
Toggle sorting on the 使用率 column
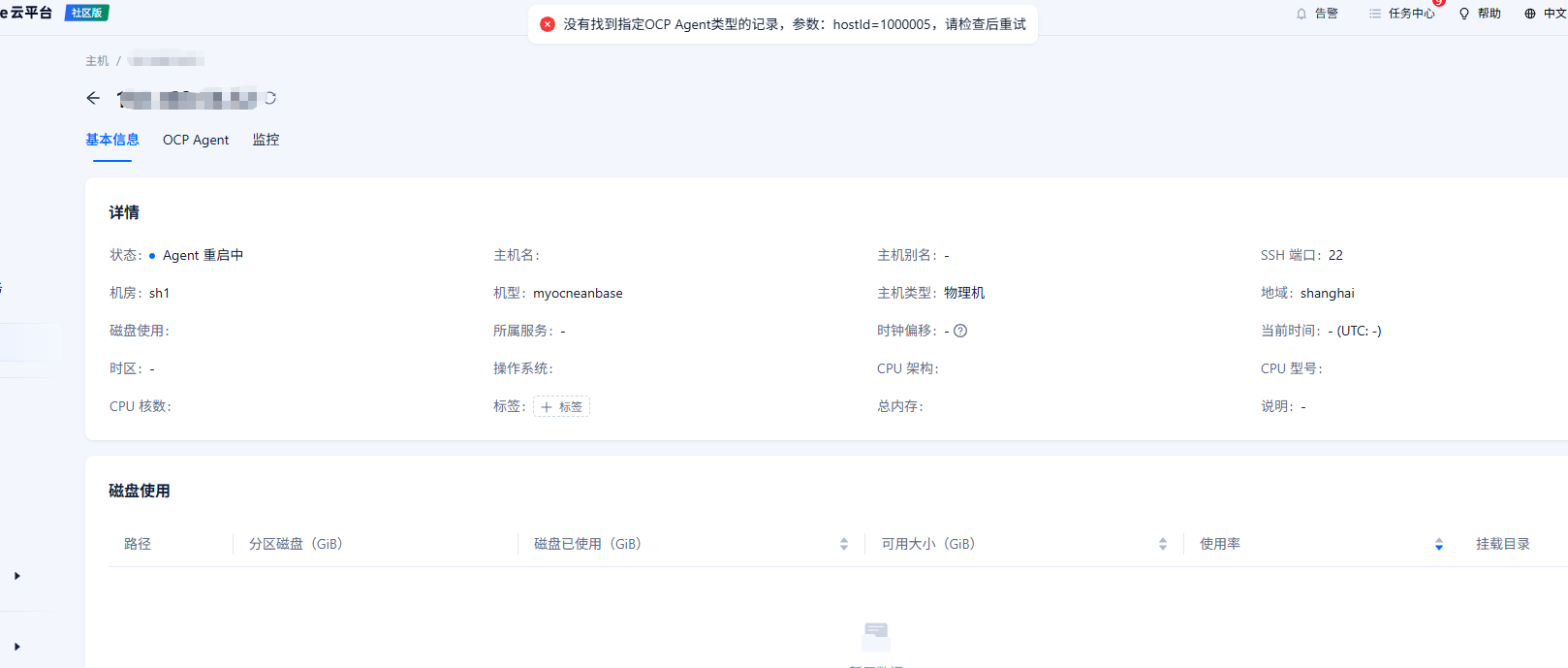point(1438,544)
